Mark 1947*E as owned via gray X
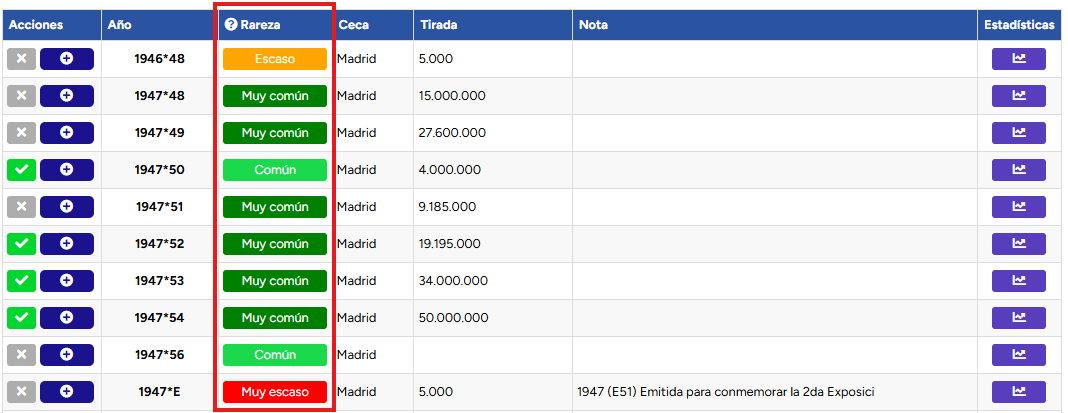Screen dimensions: 1068x413 21,392
